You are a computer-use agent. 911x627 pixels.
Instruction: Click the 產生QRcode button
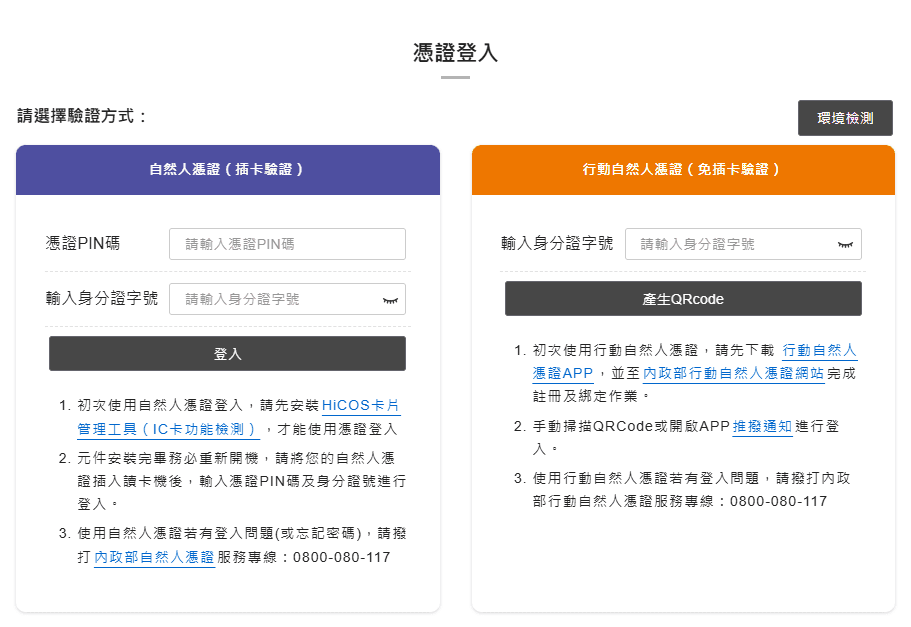coord(683,299)
